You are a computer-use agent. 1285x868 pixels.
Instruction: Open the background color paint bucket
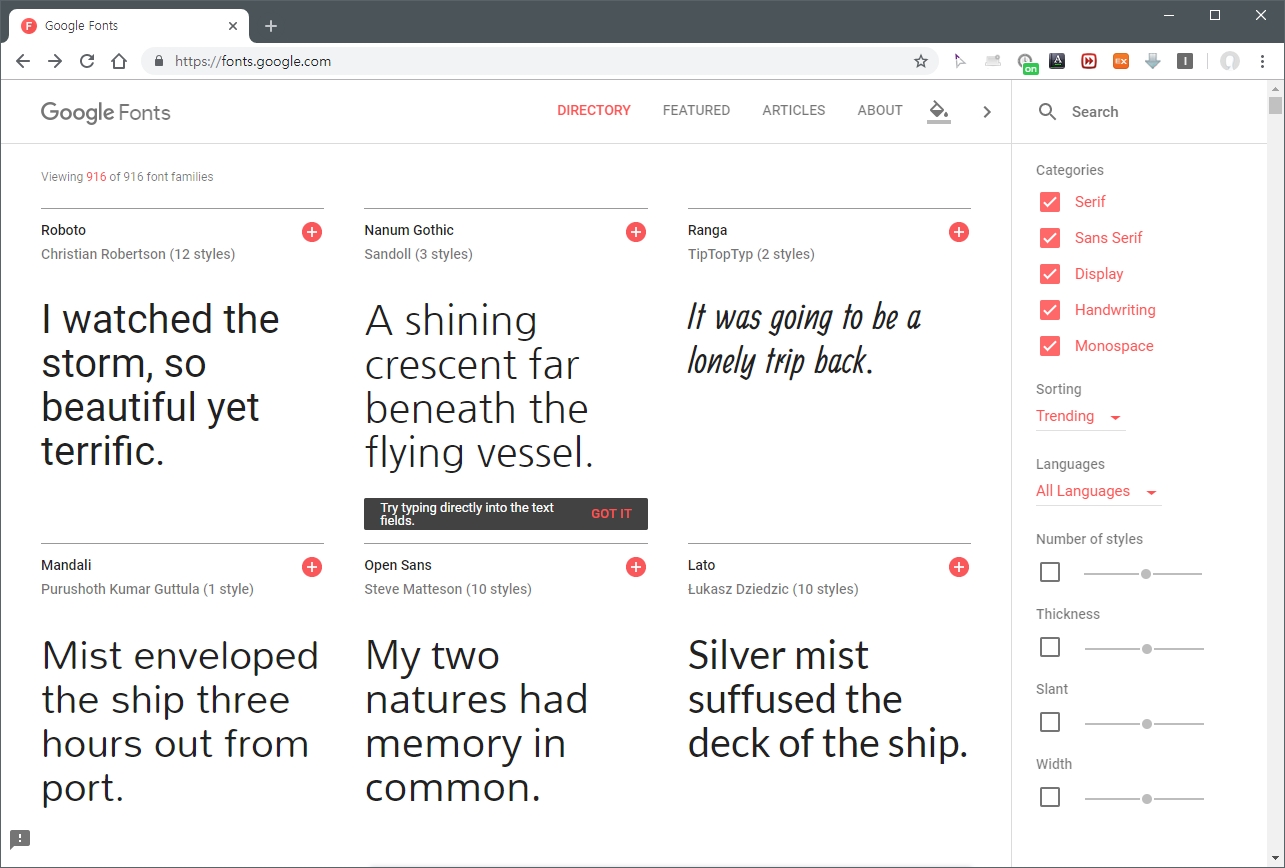click(x=938, y=111)
